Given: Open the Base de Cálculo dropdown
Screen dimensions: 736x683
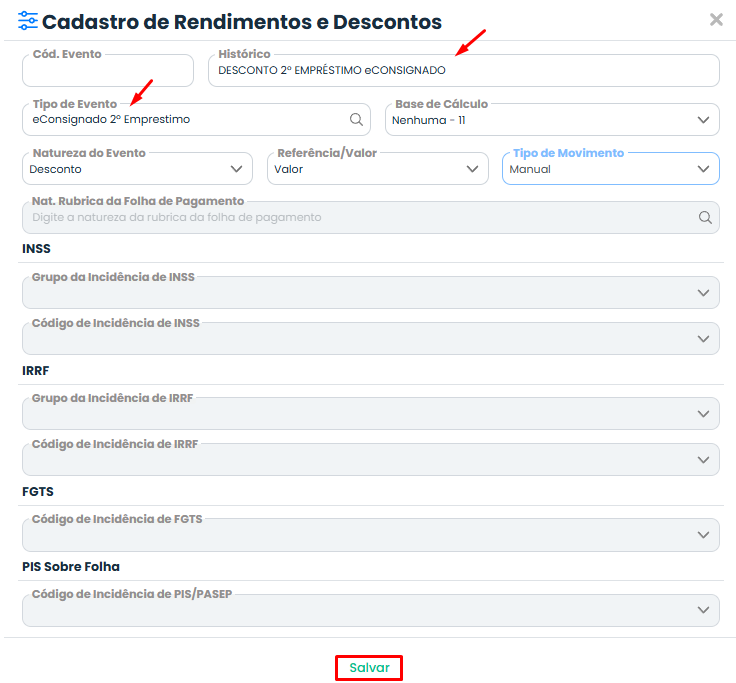Looking at the screenshot, I should [x=552, y=120].
